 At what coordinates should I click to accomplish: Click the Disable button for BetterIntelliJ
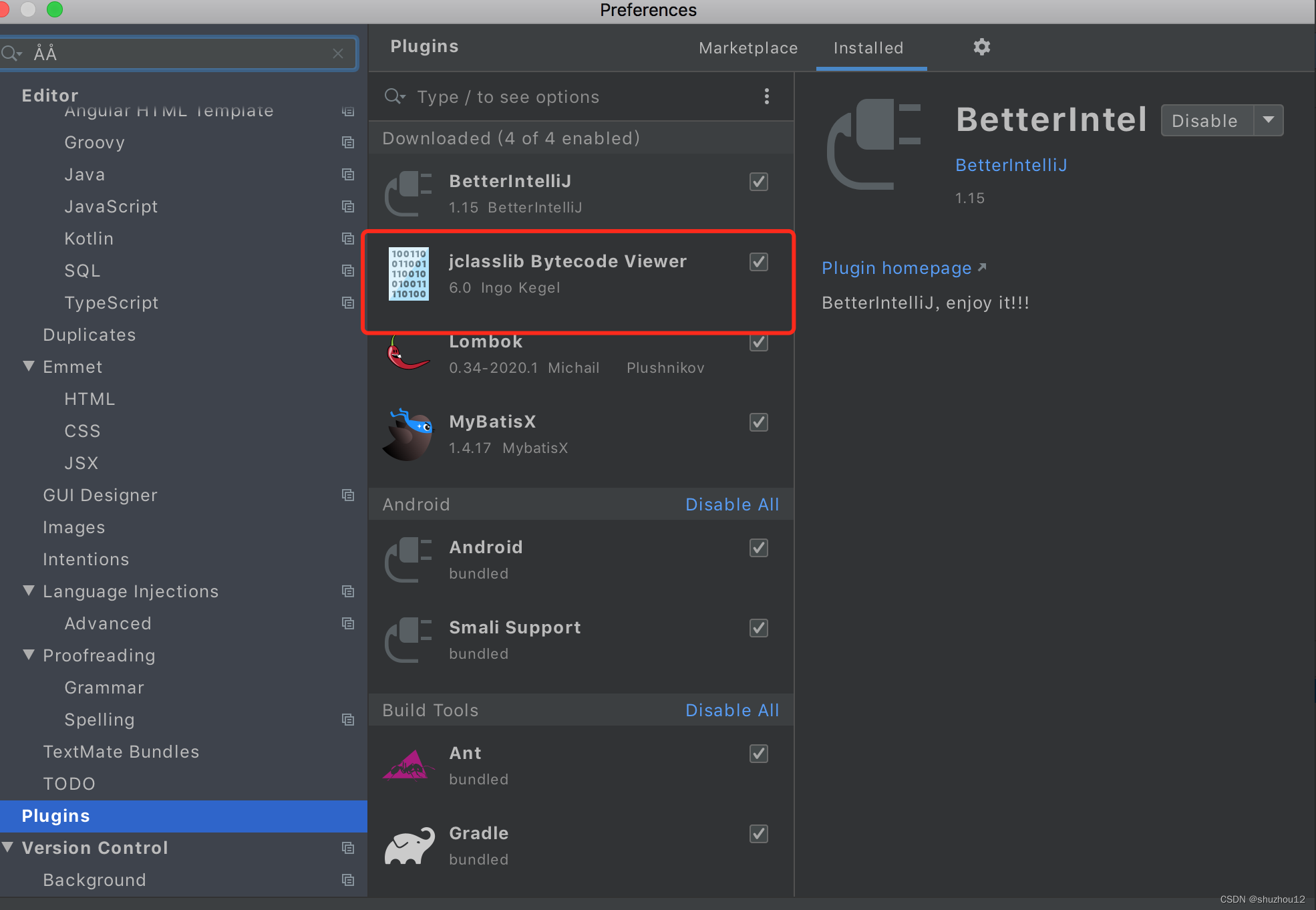(1207, 120)
